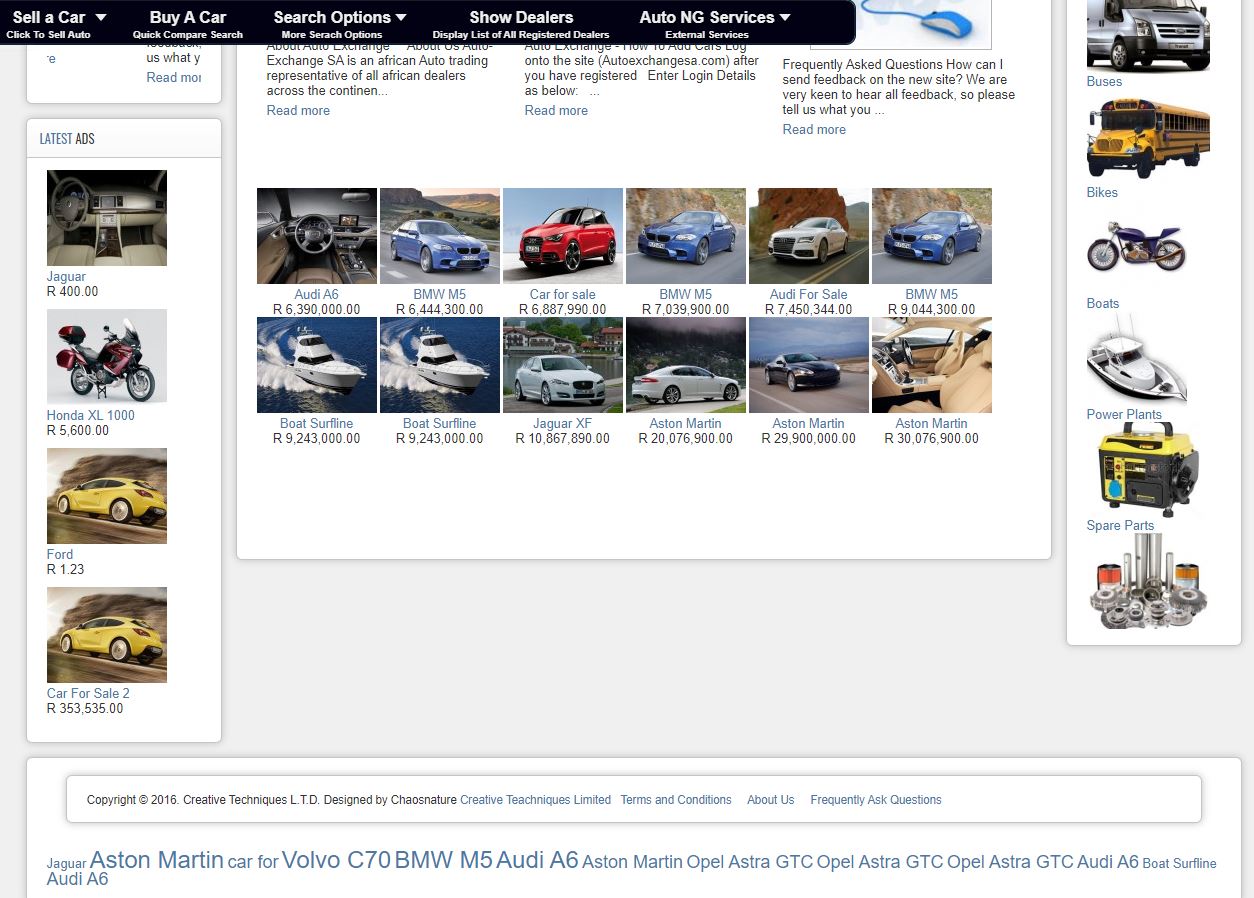Click the yellow power generator icon
Screen dimensions: 1254x898
(x=1147, y=469)
